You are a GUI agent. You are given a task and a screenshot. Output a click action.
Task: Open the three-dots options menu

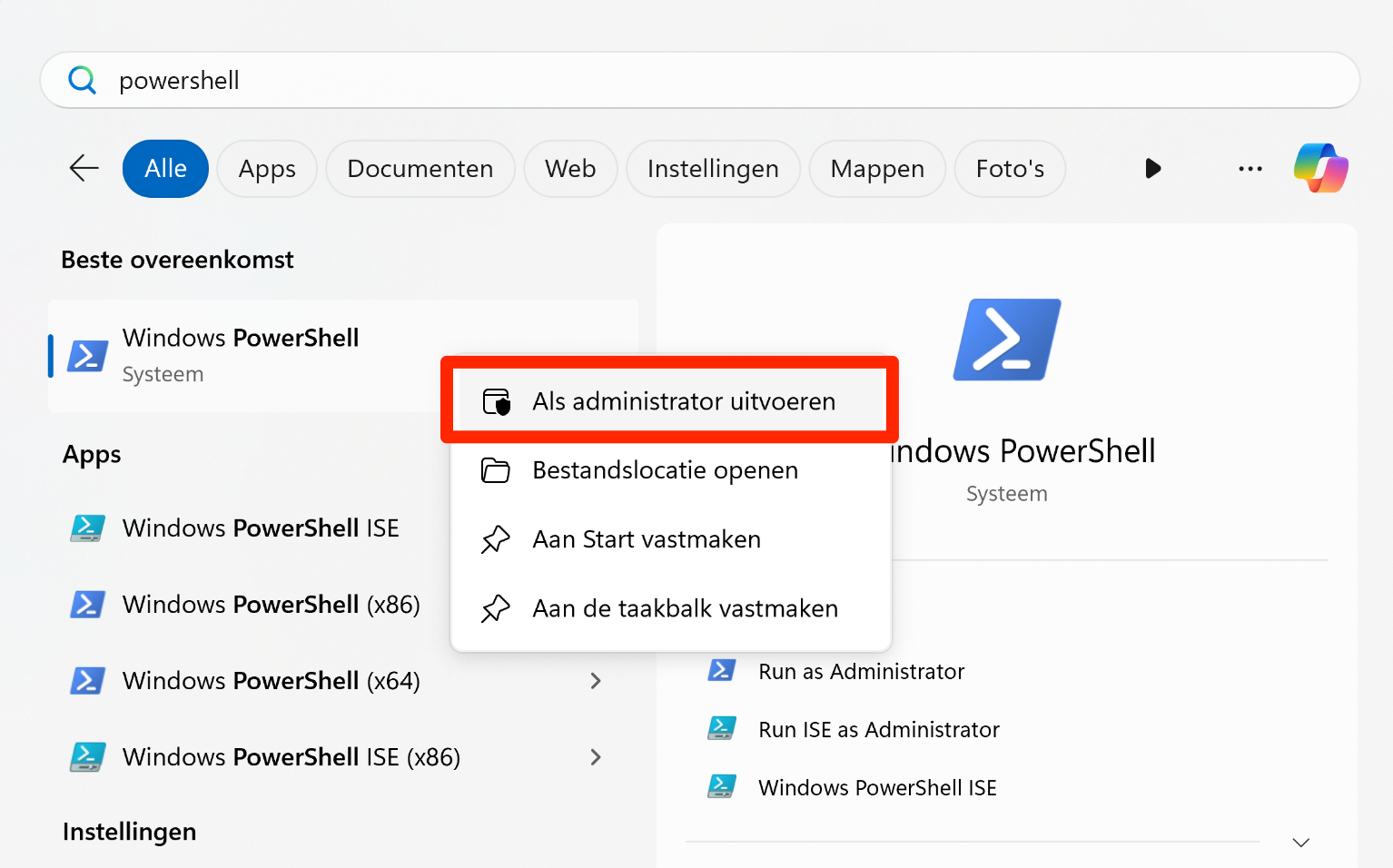click(1250, 169)
